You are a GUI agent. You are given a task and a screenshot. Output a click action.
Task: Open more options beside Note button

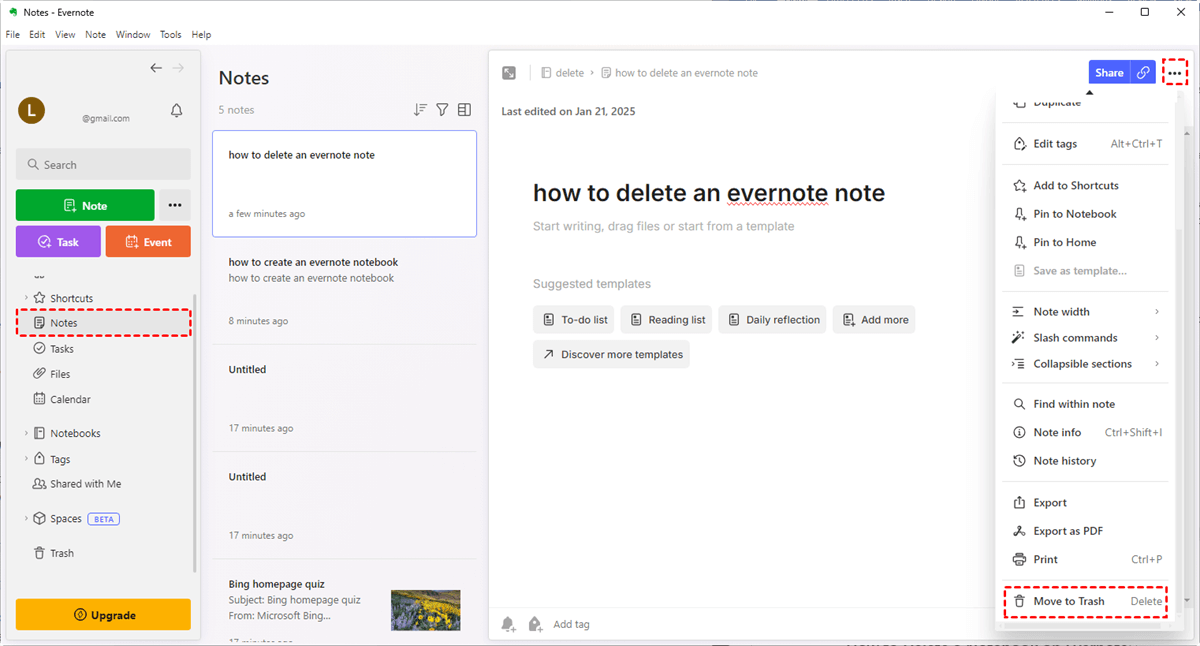[175, 205]
